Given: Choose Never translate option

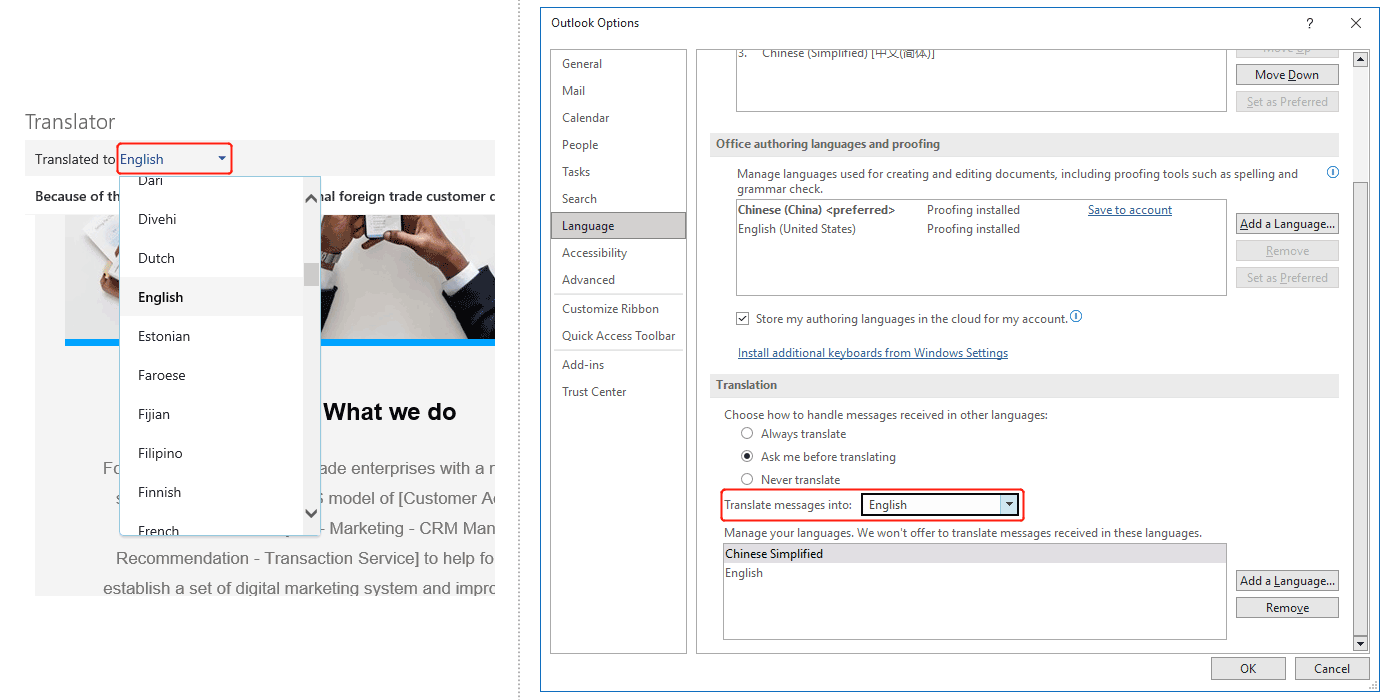Looking at the screenshot, I should click(747, 479).
